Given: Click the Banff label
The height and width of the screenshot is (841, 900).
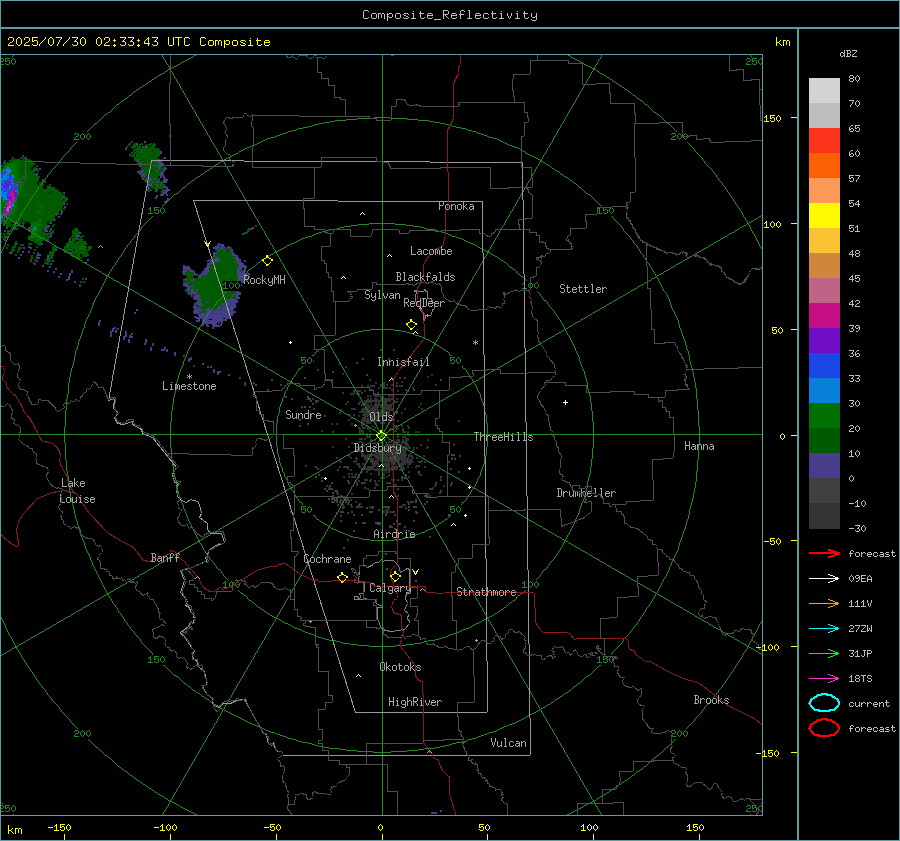Looking at the screenshot, I should tap(165, 557).
